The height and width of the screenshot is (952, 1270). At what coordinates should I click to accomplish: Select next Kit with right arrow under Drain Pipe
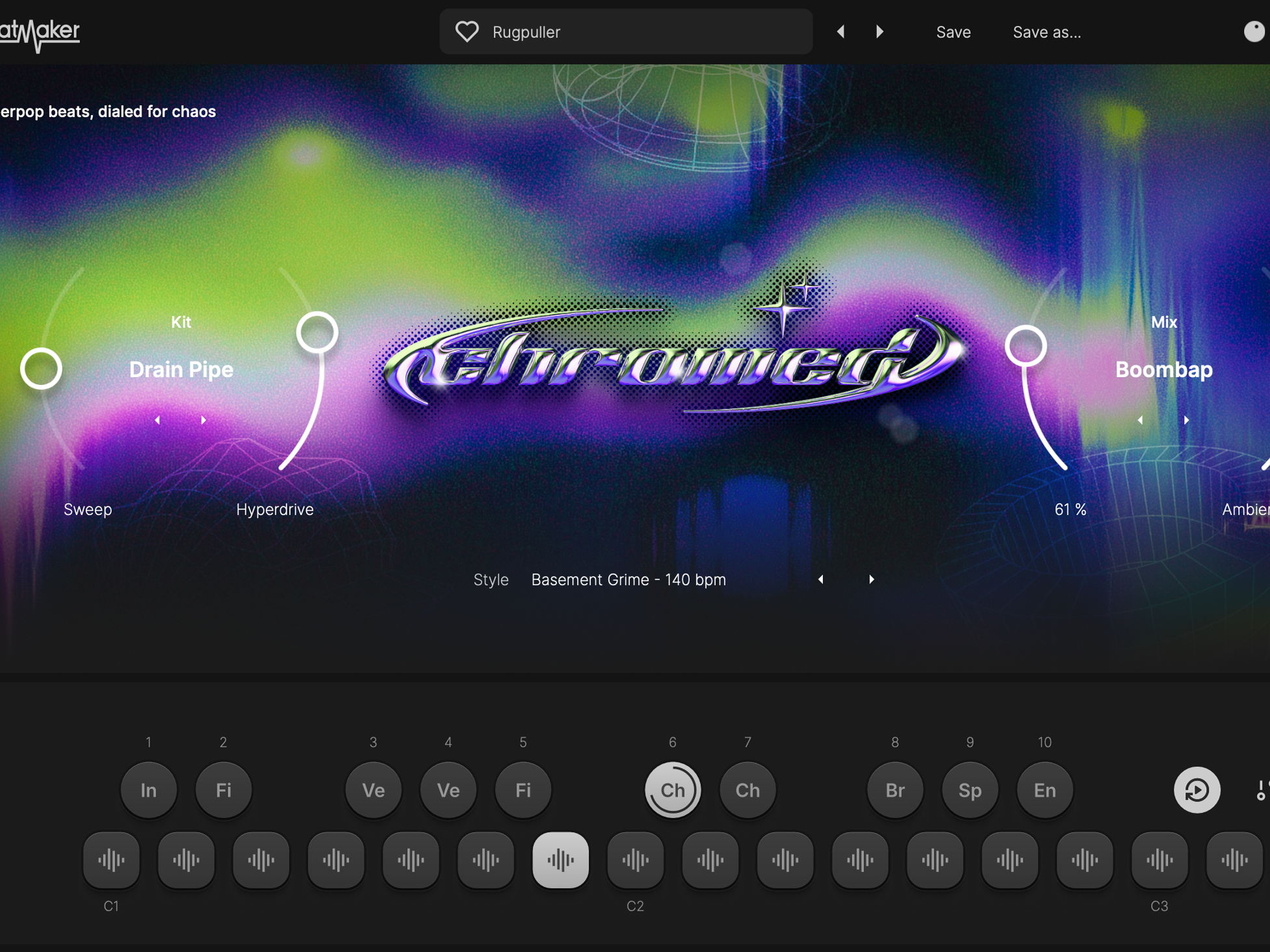(x=204, y=420)
